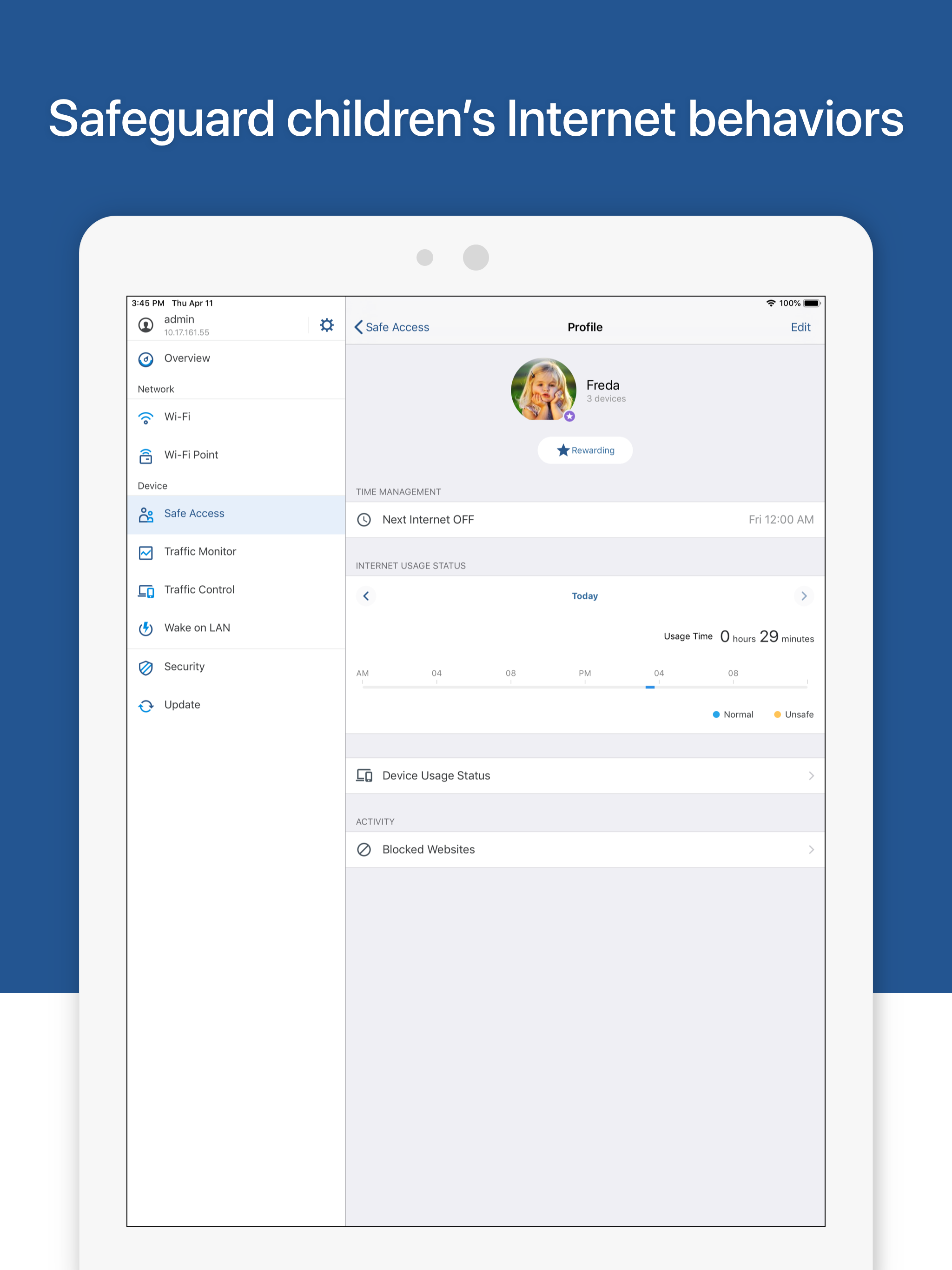Image resolution: width=952 pixels, height=1270 pixels.
Task: Go to next day in usage status
Action: 803,596
